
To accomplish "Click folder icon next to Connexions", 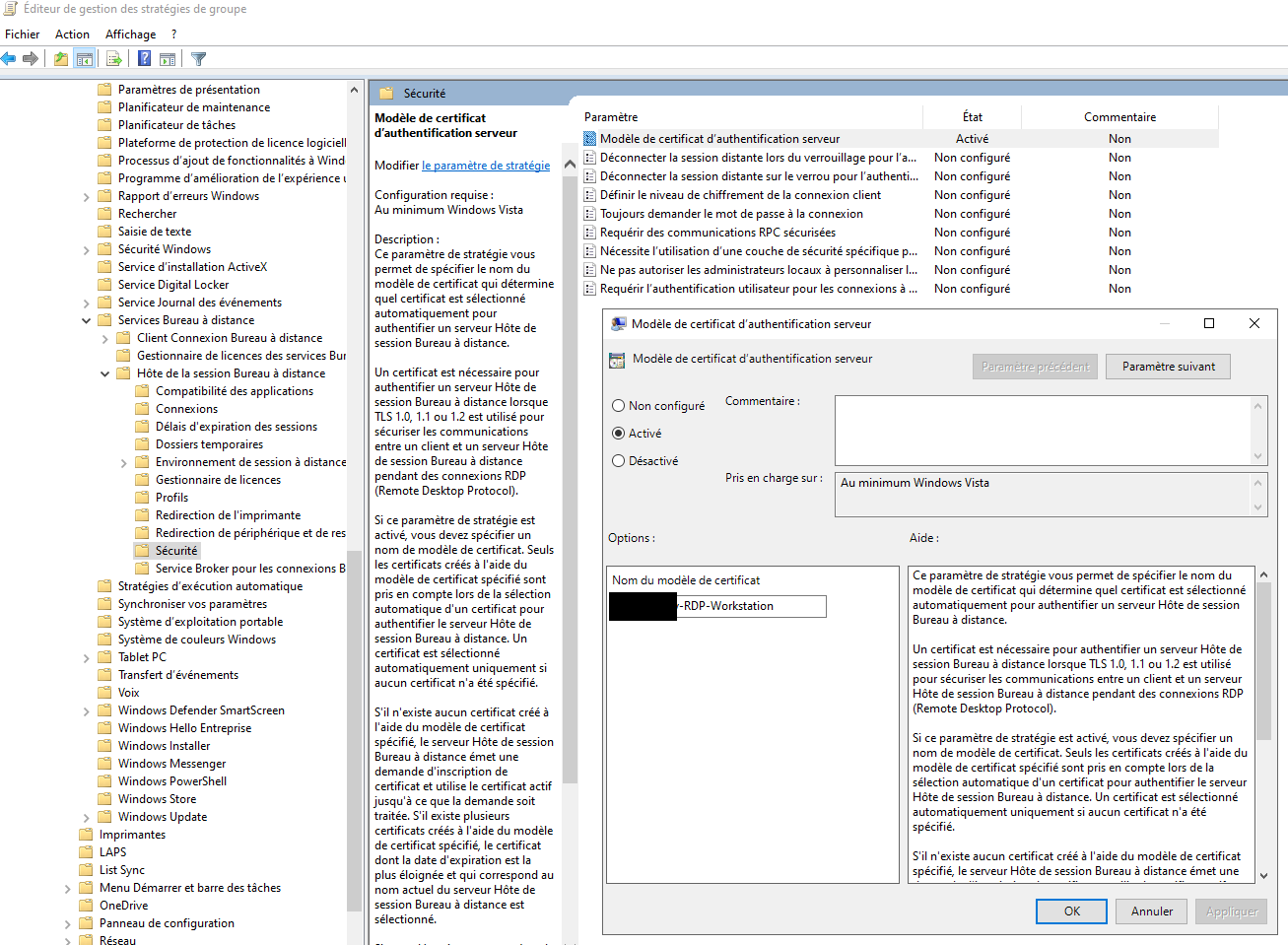I will click(x=142, y=409).
